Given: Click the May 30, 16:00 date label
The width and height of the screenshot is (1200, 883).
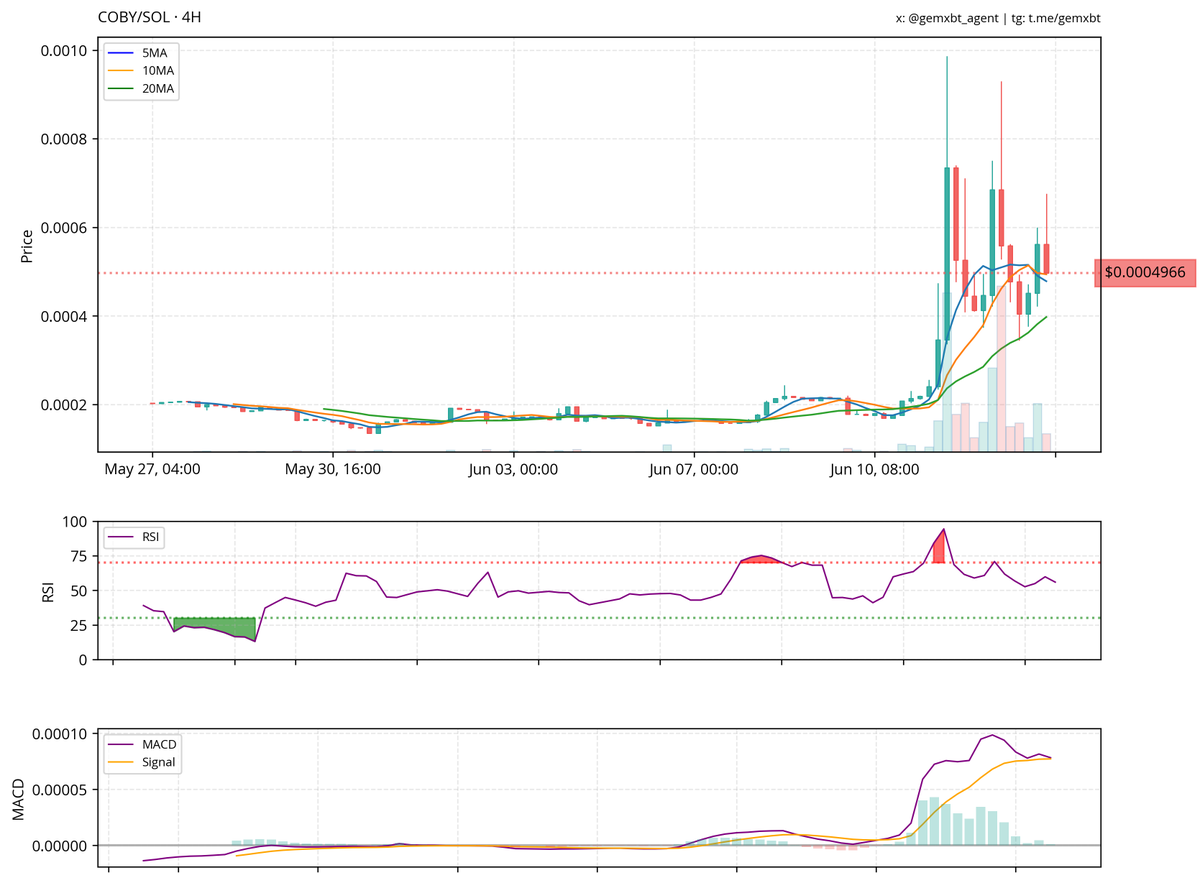Looking at the screenshot, I should pos(333,468).
